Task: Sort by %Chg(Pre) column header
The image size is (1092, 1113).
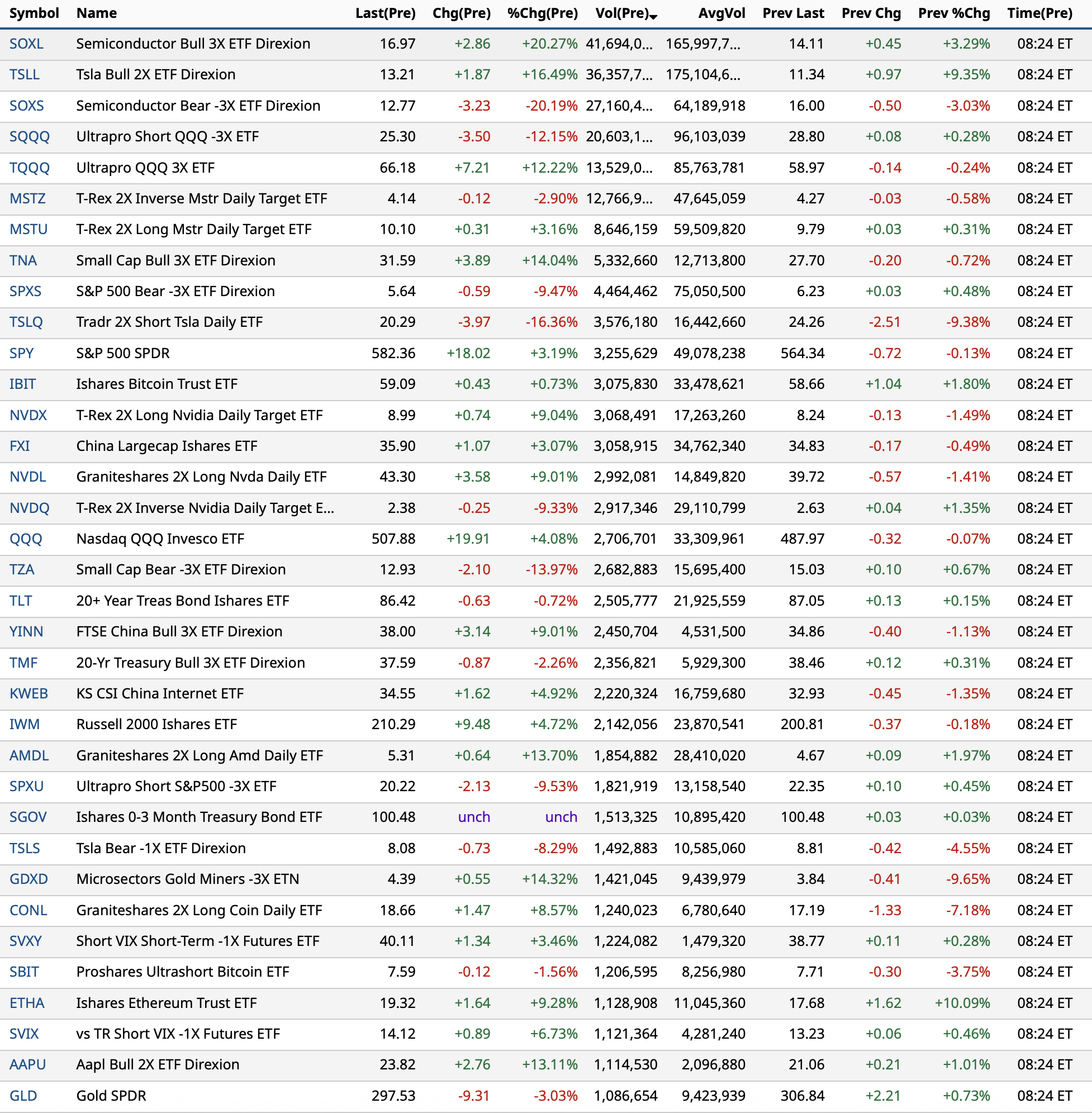Action: 542,13
